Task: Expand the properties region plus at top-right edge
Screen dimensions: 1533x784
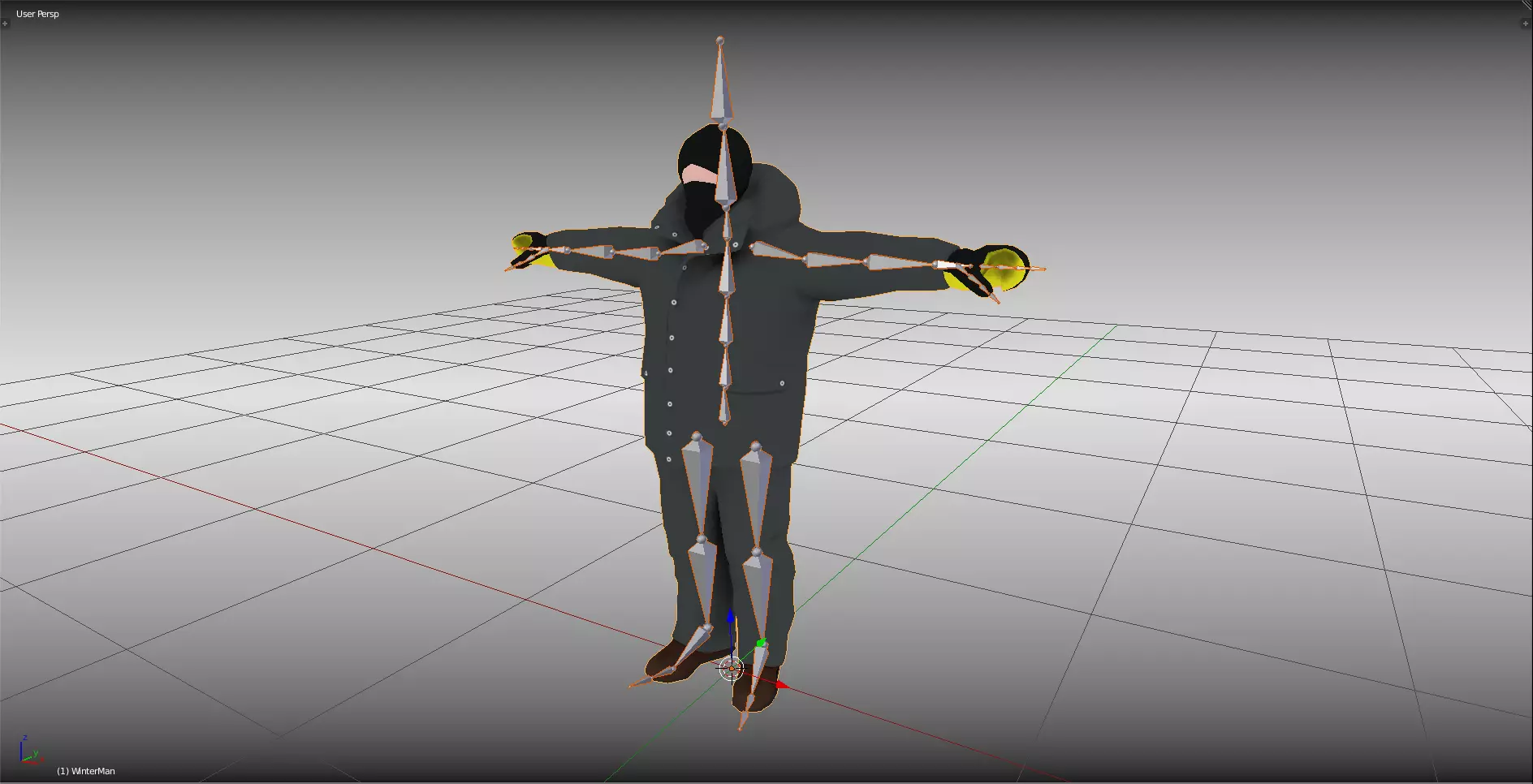Action: click(1524, 24)
